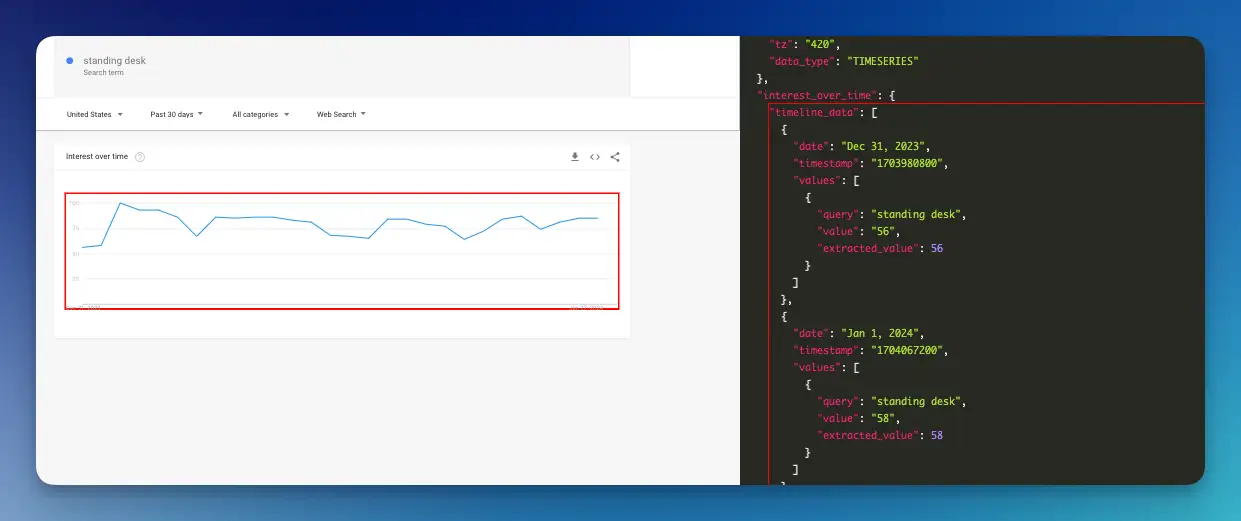Select the "data_type": "TIMESERIES" line
The width and height of the screenshot is (1241, 521).
coord(843,61)
